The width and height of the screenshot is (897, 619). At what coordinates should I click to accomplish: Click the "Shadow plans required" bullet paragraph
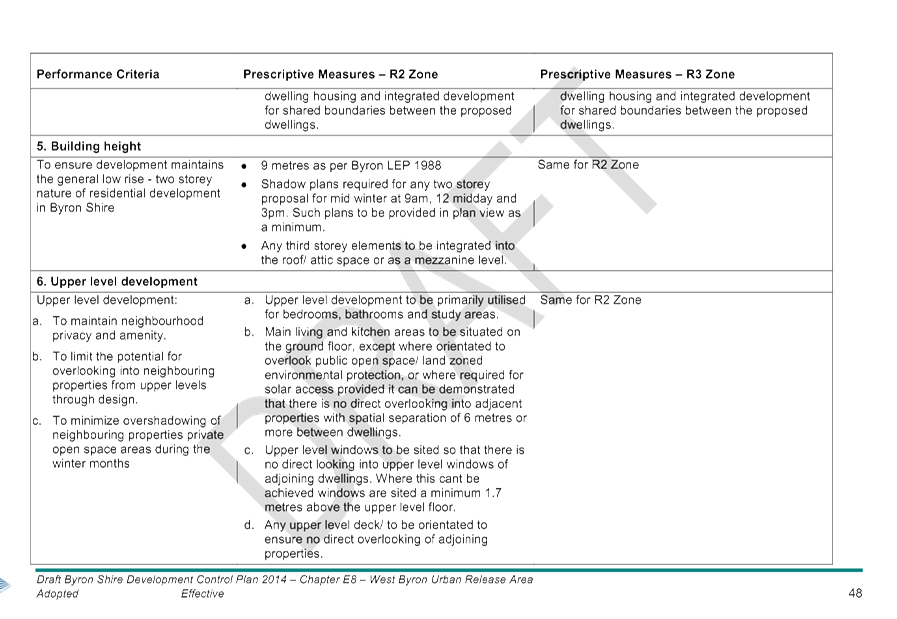tap(390, 206)
